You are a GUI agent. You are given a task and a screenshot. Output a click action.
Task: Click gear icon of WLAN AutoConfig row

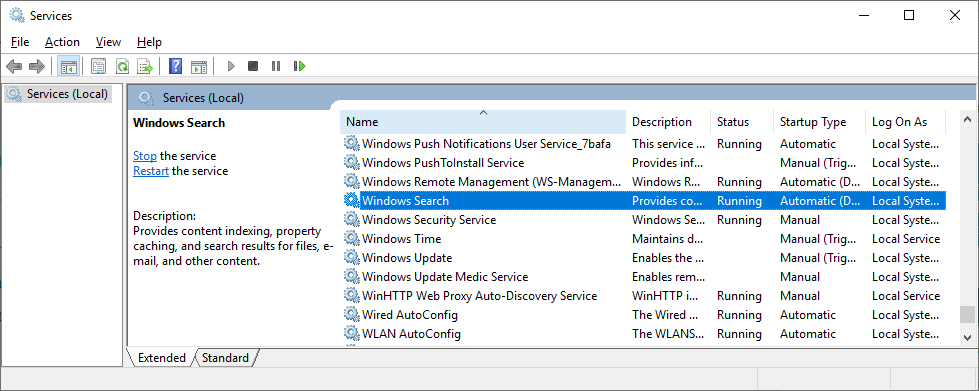[x=352, y=334]
